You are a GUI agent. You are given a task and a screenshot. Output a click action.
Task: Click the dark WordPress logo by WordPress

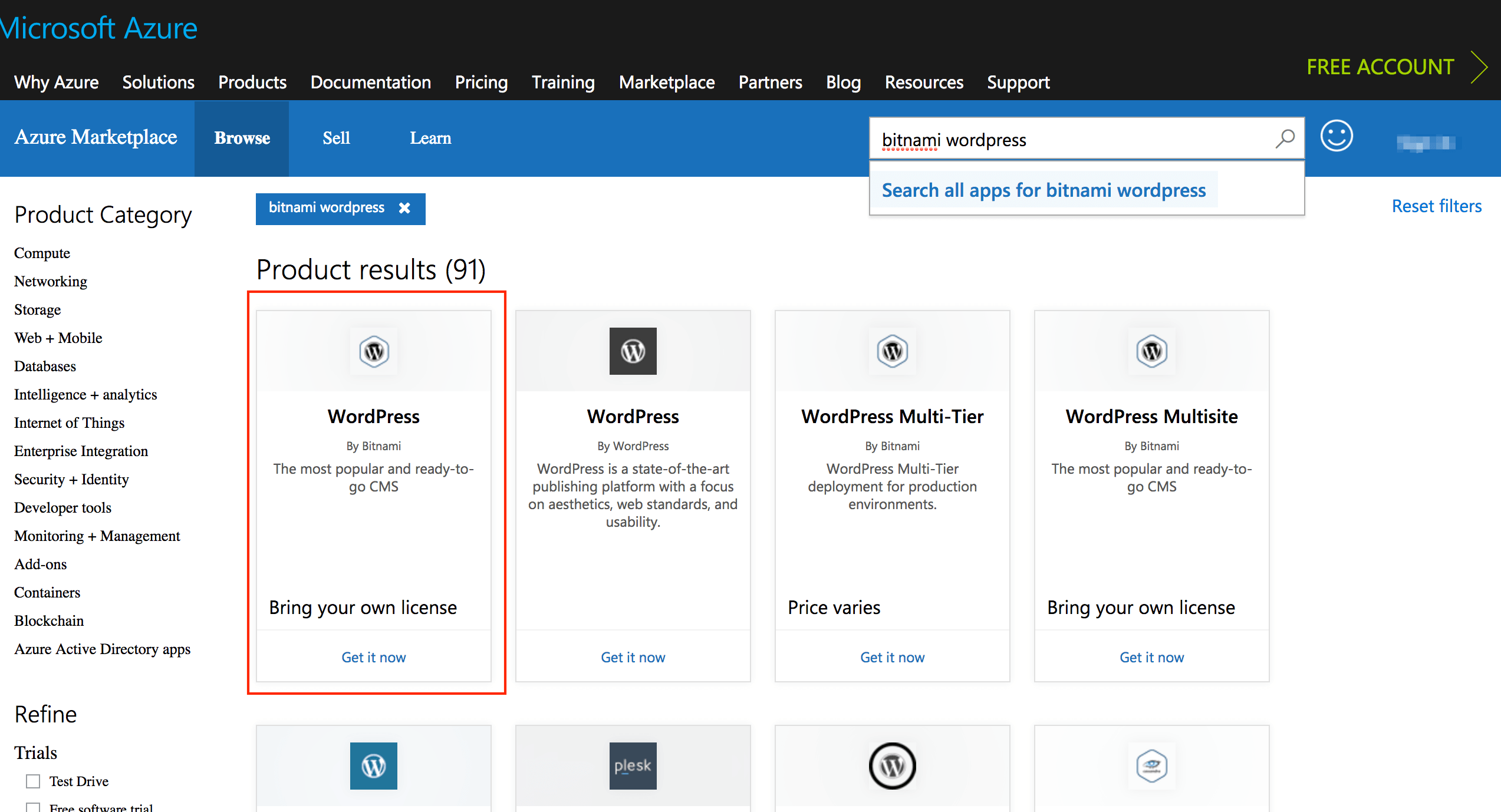click(x=633, y=351)
